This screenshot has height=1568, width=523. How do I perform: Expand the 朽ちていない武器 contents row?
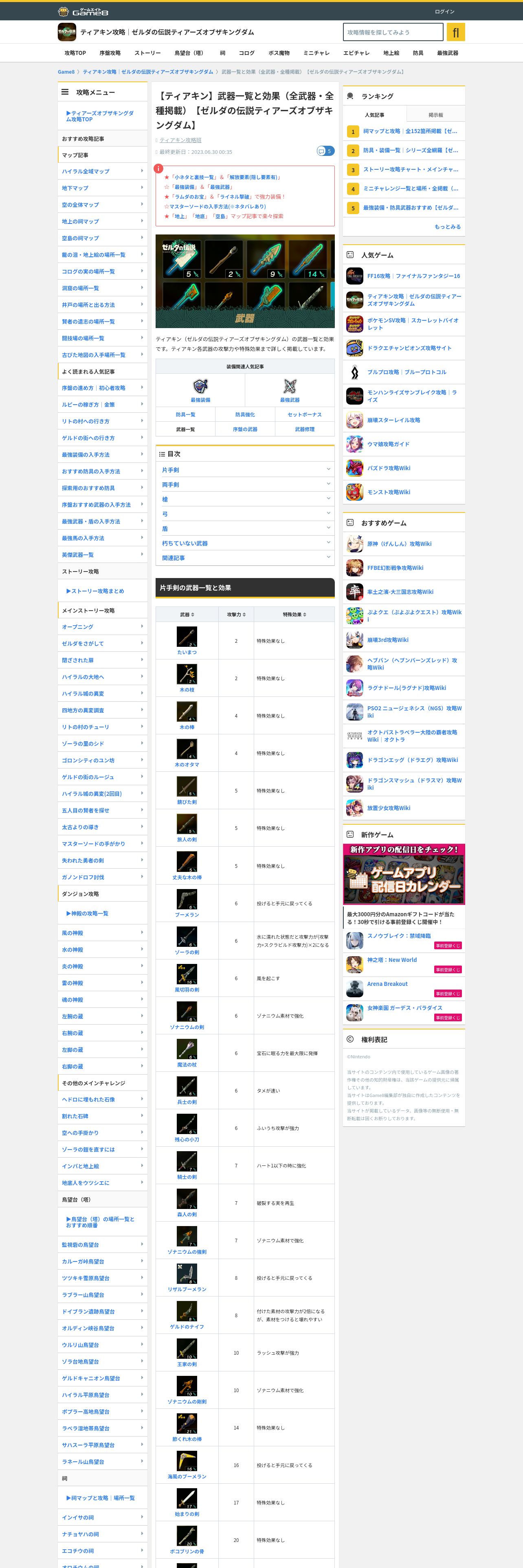(245, 543)
